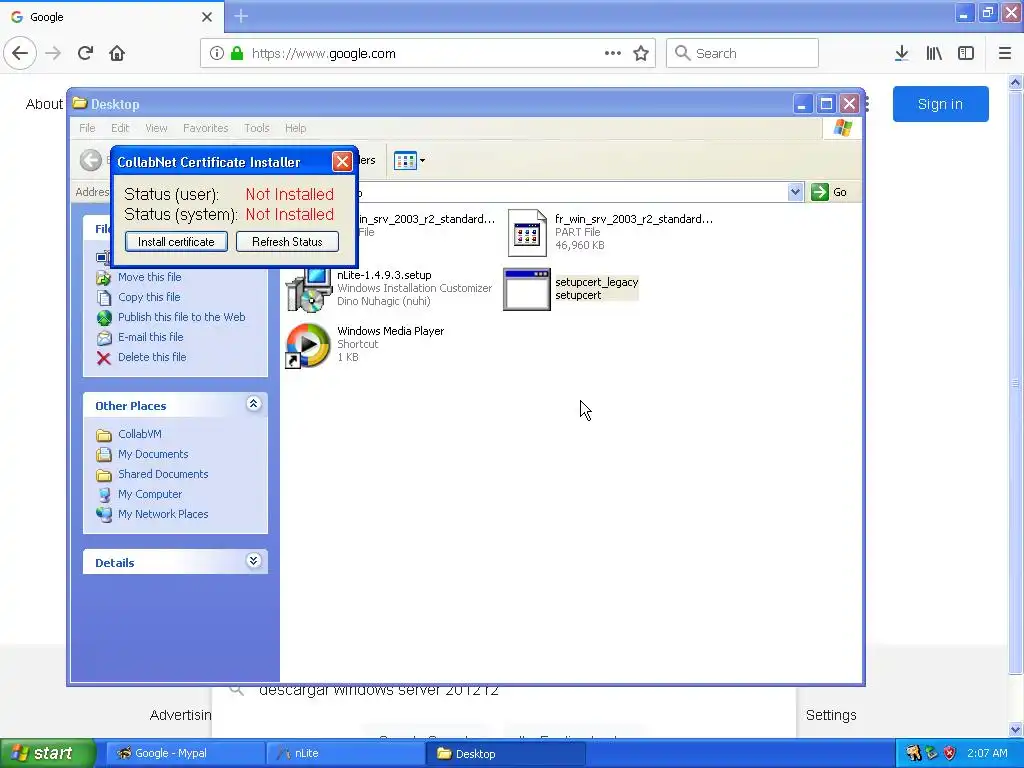
Task: Click browser Back arrow button
Action: (x=20, y=53)
